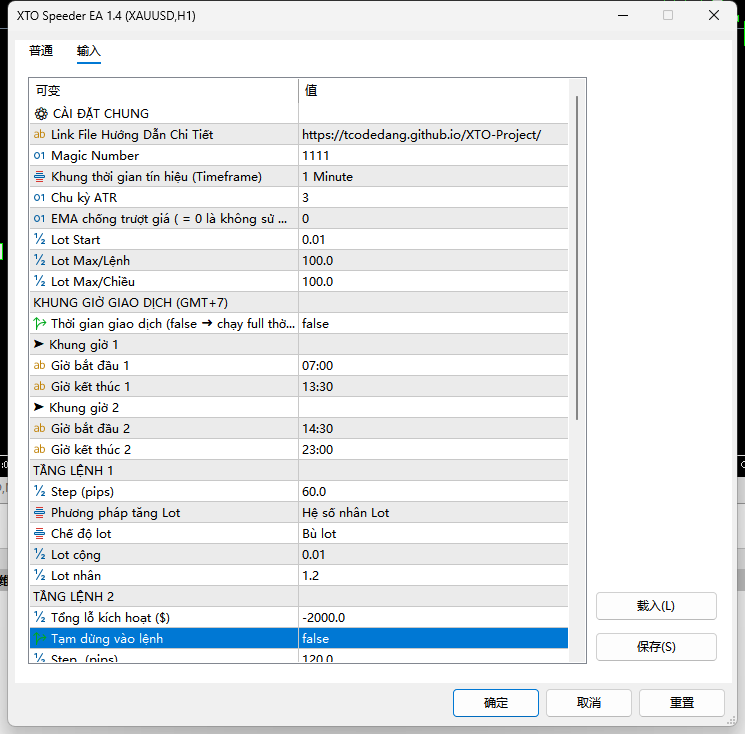Click the arrowhead icon beside Khung giờ 1
Screen dimensions: 745x734
point(39,344)
